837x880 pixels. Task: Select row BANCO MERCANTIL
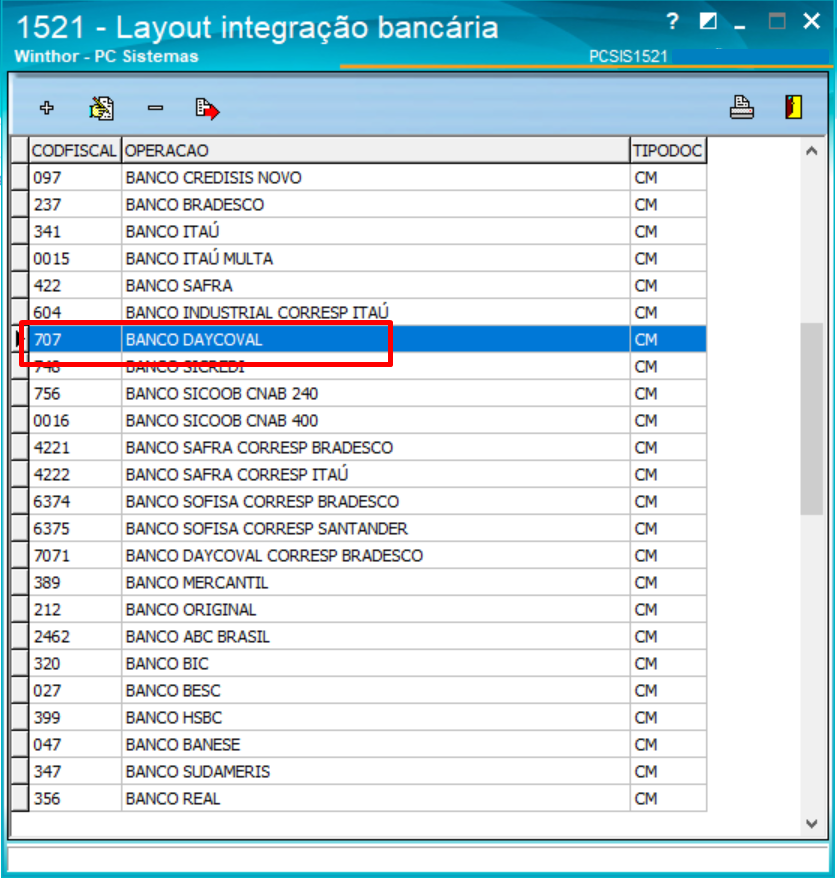(358, 582)
